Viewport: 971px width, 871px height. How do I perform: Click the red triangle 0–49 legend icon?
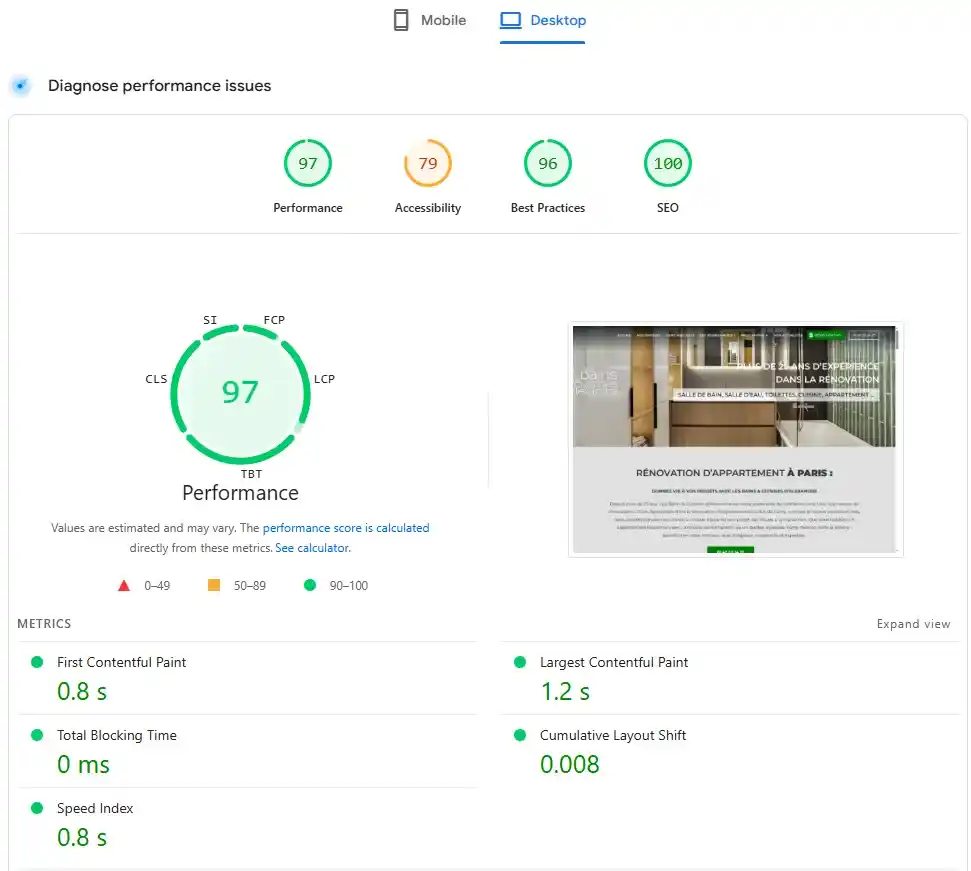124,586
